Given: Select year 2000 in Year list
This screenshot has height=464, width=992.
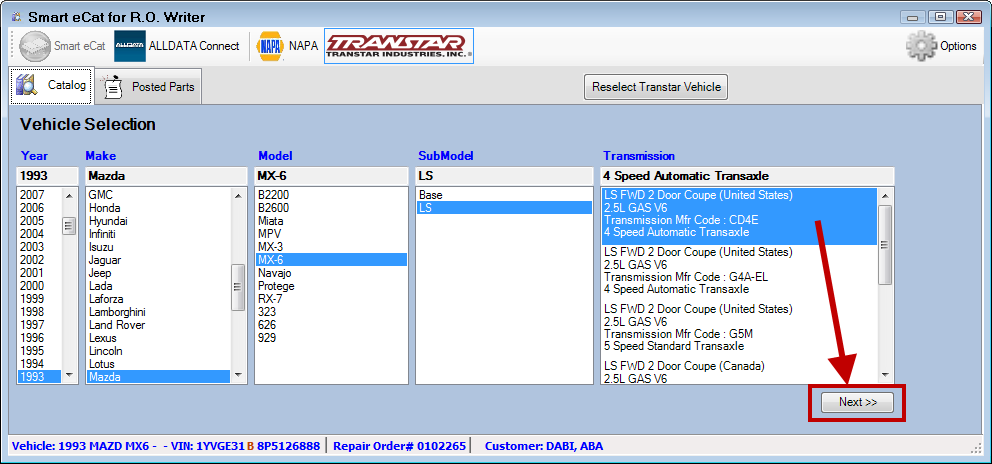Looking at the screenshot, I should point(32,285).
